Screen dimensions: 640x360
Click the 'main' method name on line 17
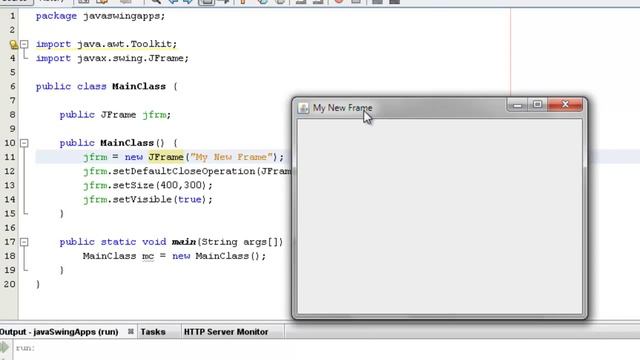(184, 242)
